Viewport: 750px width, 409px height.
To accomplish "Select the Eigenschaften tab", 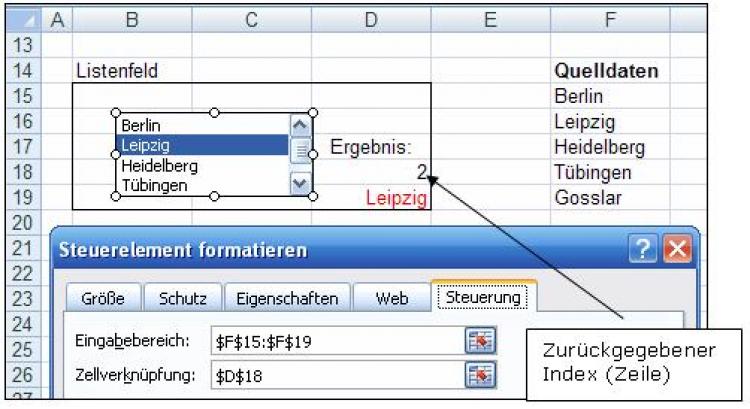I will tap(287, 298).
